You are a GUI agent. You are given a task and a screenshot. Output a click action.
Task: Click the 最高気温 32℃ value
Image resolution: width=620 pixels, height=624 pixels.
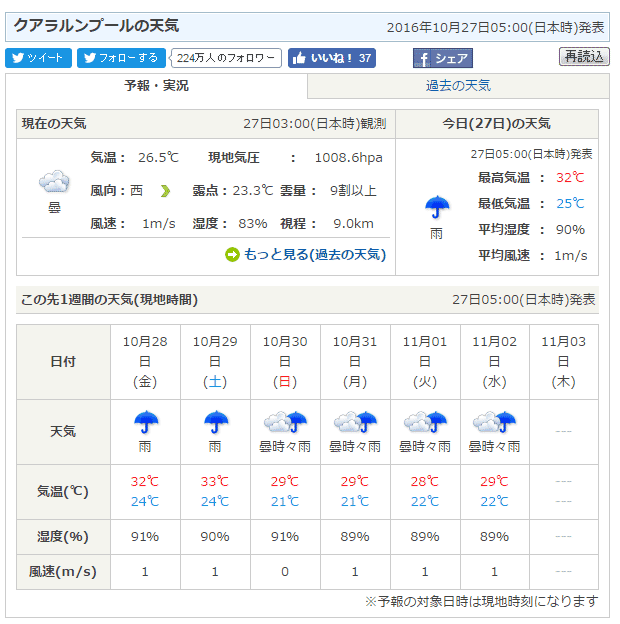(570, 177)
